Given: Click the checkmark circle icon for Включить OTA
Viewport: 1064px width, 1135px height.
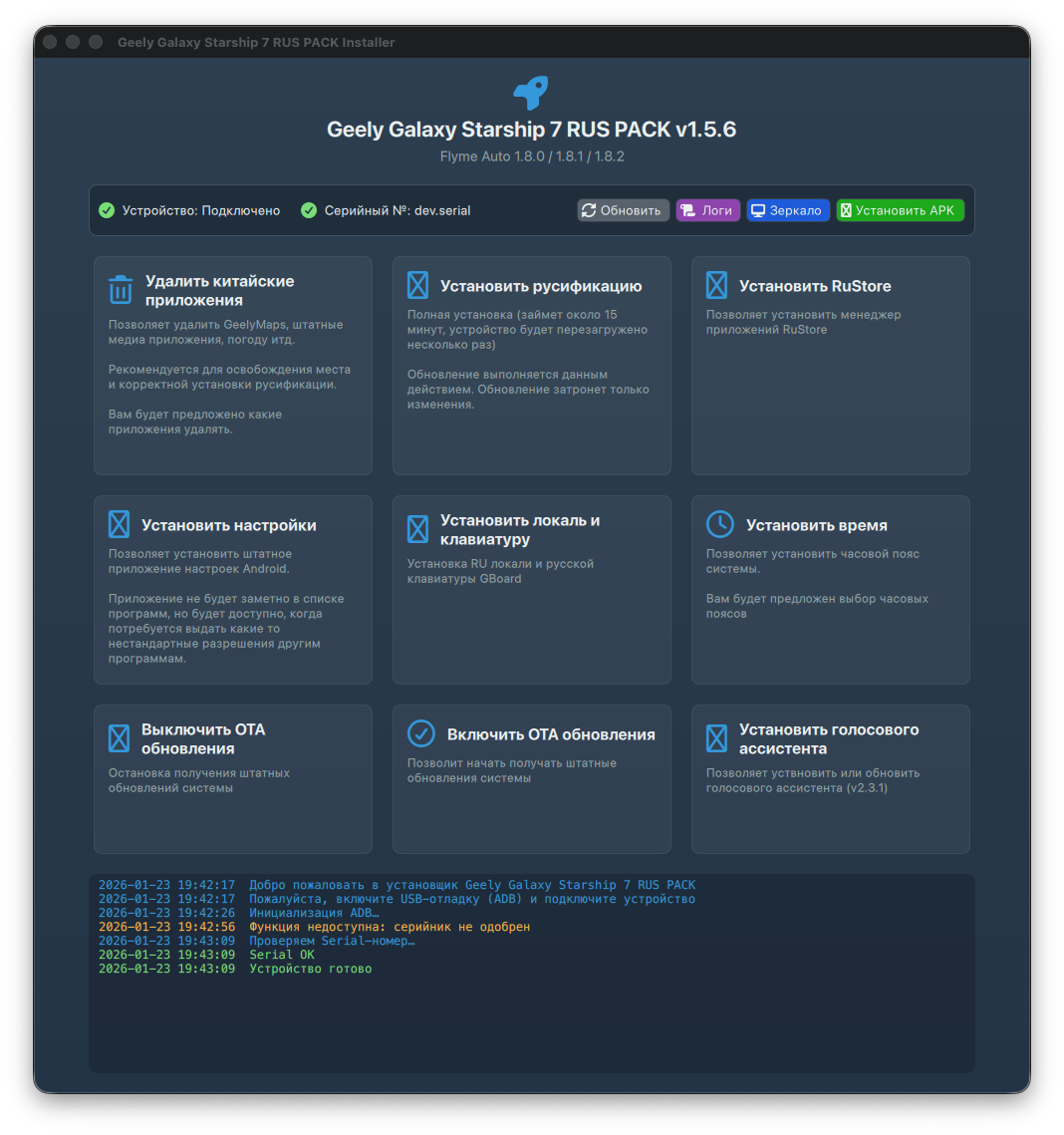Looking at the screenshot, I should (421, 733).
